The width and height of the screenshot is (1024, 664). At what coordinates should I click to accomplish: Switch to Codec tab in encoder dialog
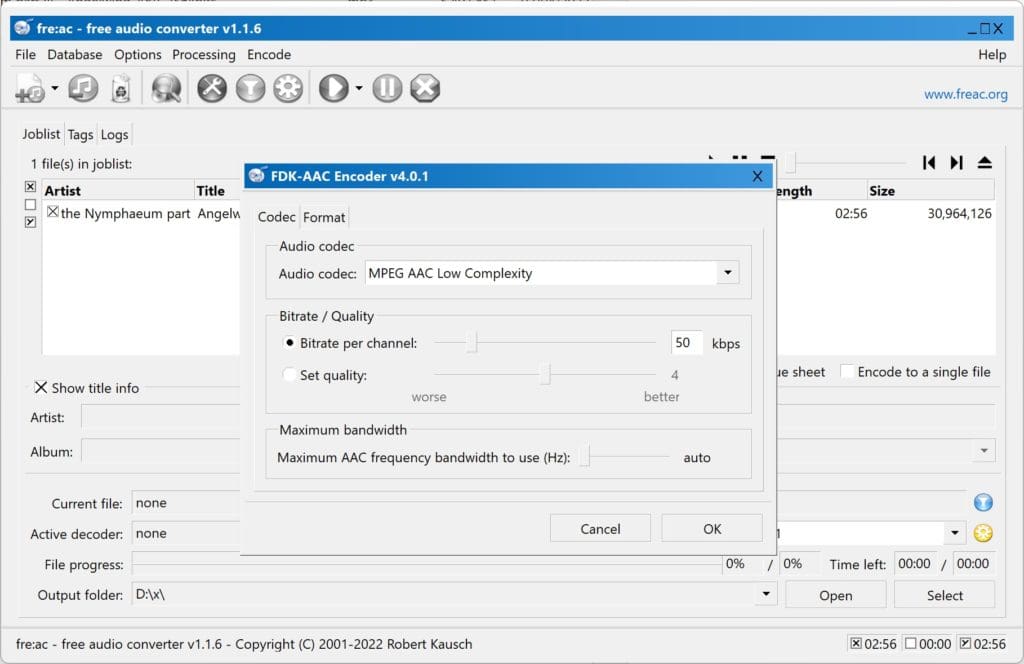click(276, 217)
